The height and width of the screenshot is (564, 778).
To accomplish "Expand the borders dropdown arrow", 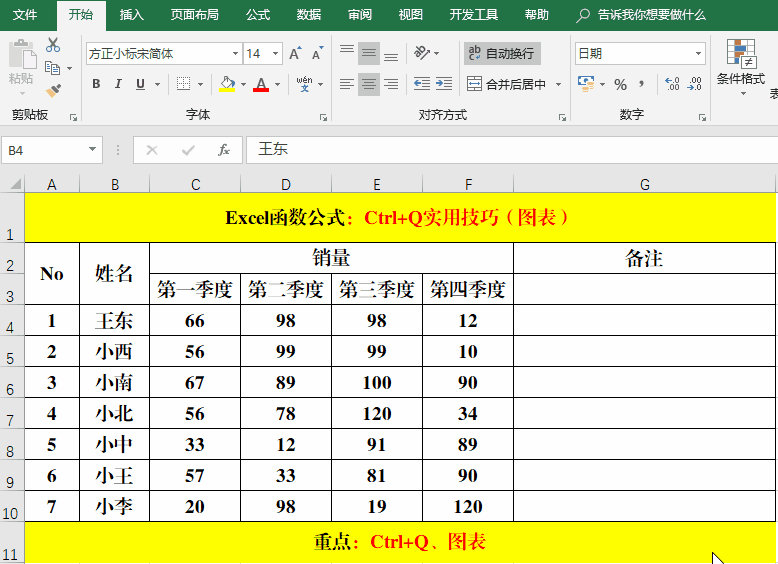I will [x=200, y=84].
